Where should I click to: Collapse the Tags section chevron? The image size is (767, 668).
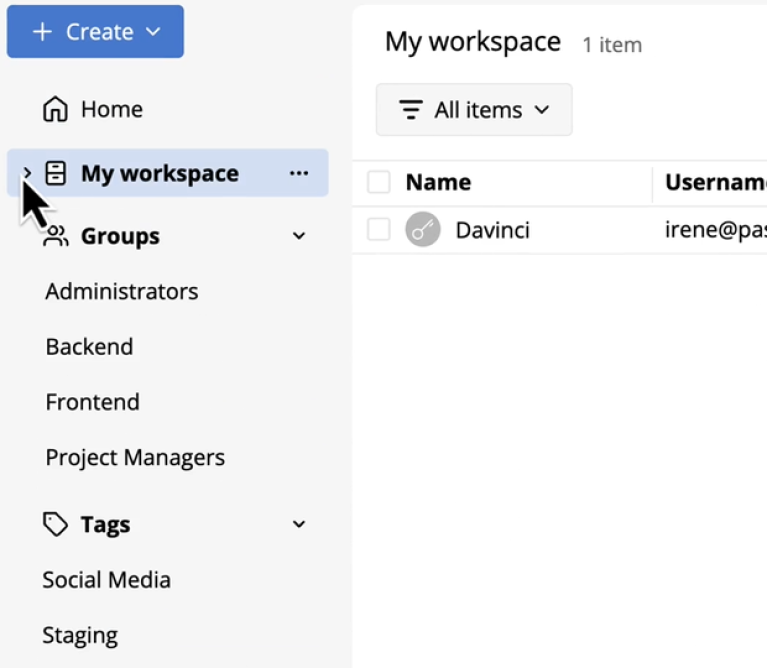click(x=298, y=524)
